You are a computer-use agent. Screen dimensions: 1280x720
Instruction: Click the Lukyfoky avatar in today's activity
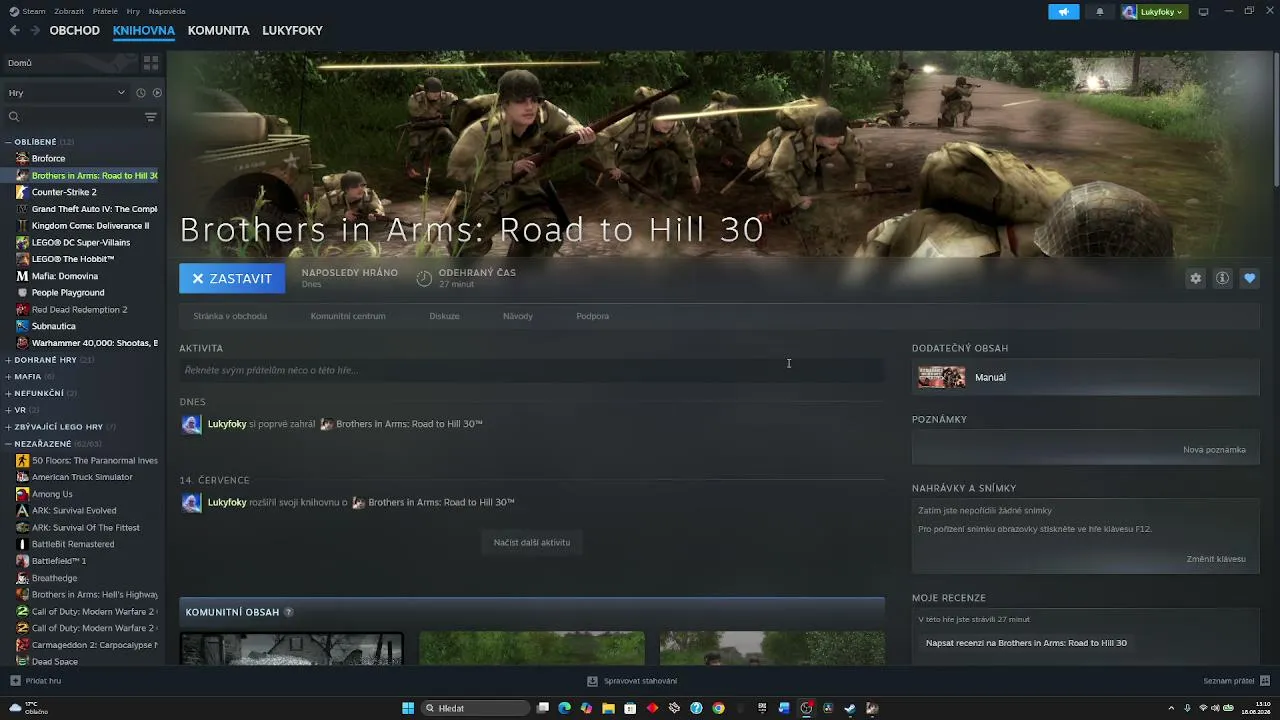click(191, 424)
